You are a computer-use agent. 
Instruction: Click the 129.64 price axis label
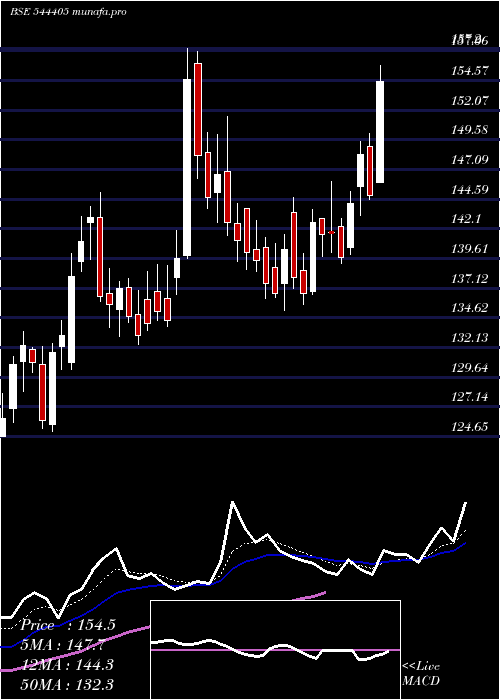470,367
